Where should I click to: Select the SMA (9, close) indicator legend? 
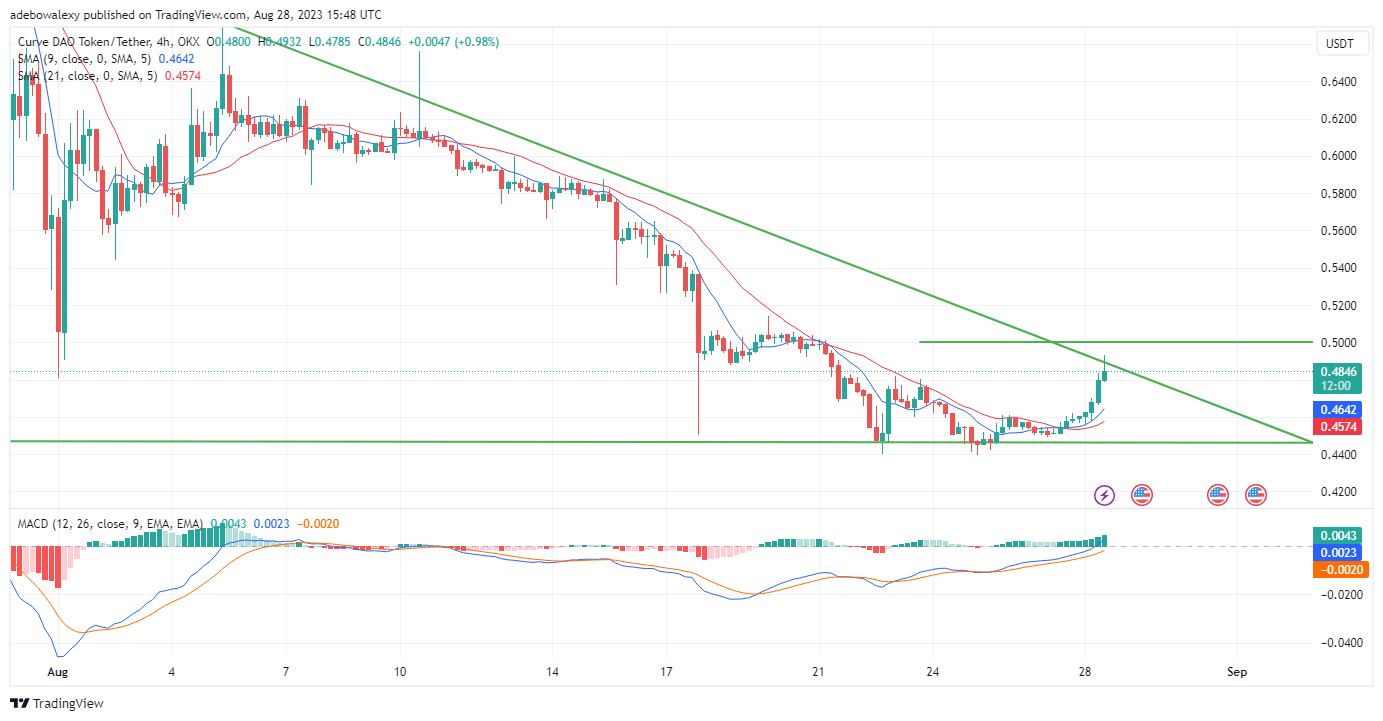pyautogui.click(x=85, y=59)
